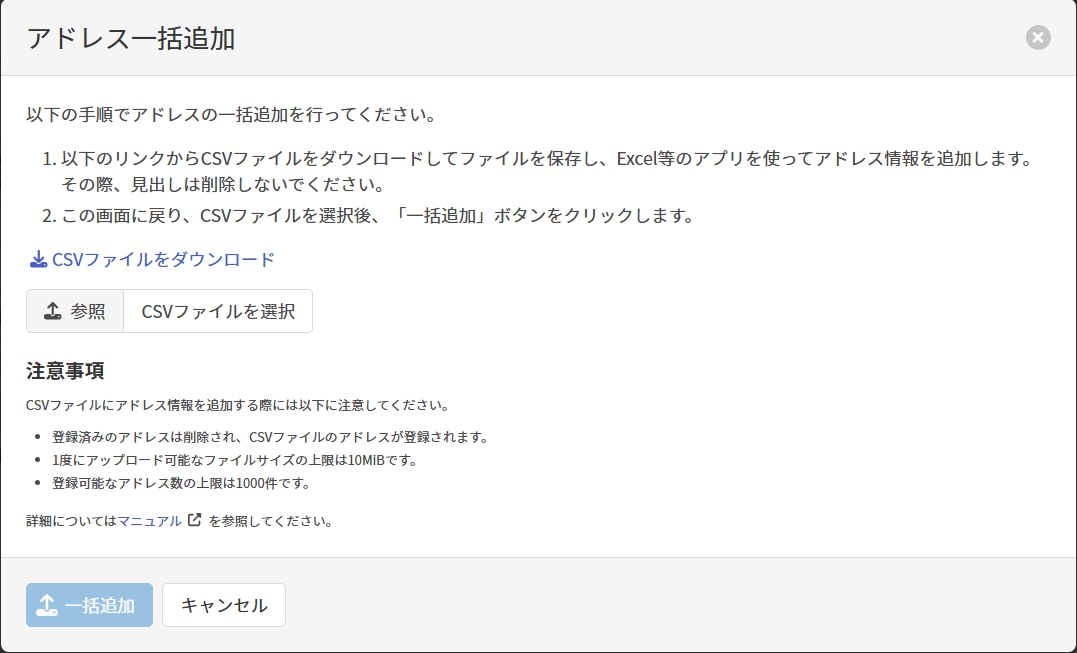The width and height of the screenshot is (1077, 653).
Task: Click the bullet about 登録済みのアドレス being deleted
Action: pos(269,437)
